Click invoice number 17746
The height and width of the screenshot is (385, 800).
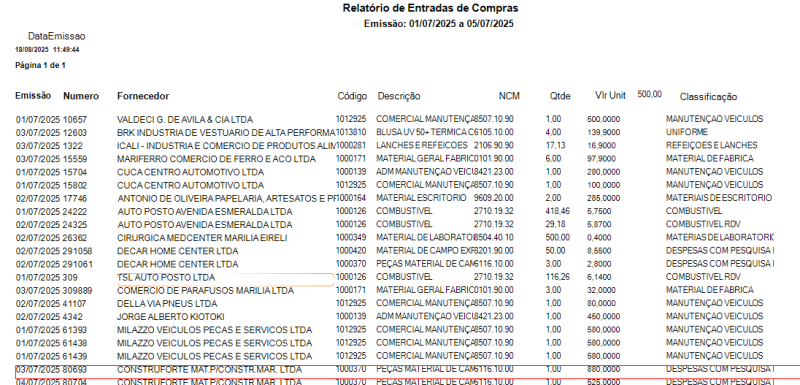[x=75, y=198]
